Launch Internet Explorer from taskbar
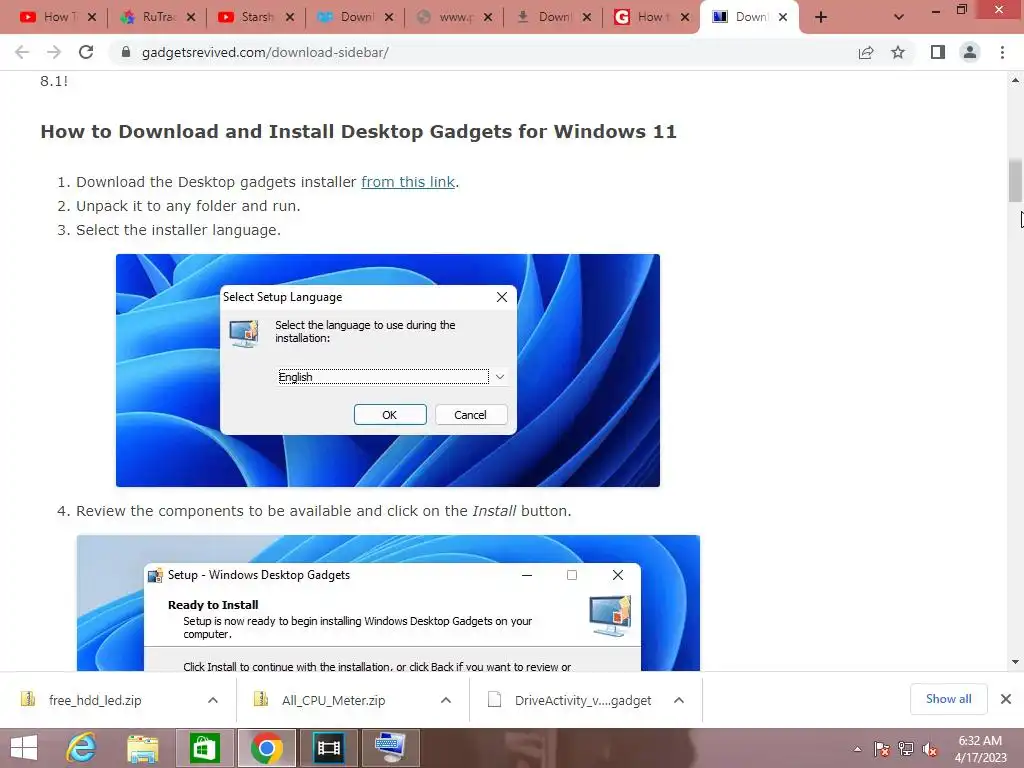This screenshot has height=768, width=1024. (x=82, y=748)
